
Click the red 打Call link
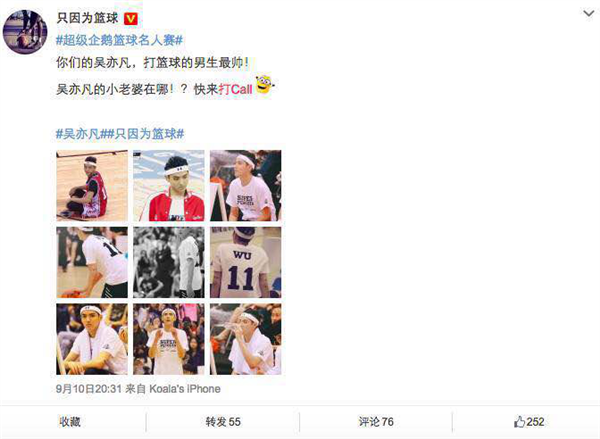pyautogui.click(x=235, y=89)
